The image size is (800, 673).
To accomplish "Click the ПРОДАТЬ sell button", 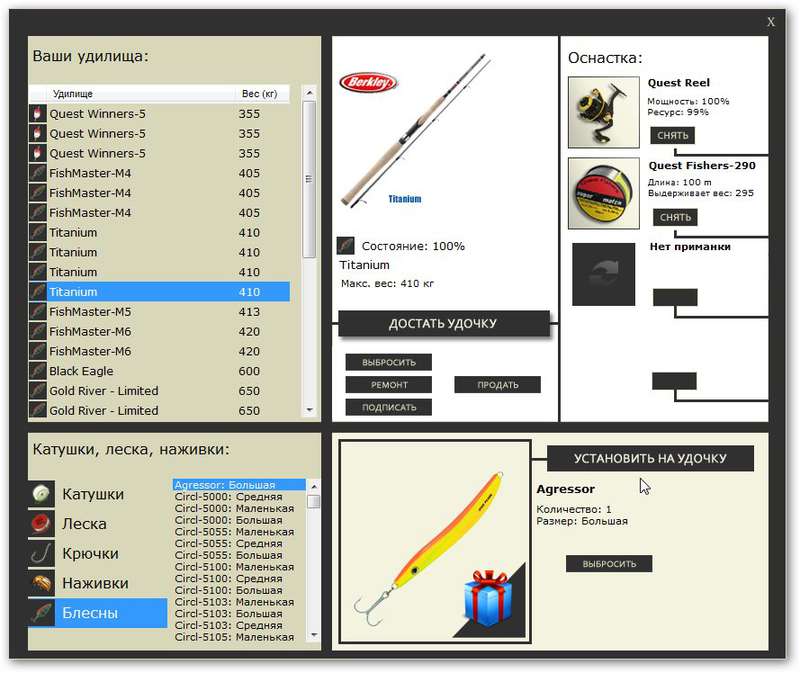I will 497,385.
